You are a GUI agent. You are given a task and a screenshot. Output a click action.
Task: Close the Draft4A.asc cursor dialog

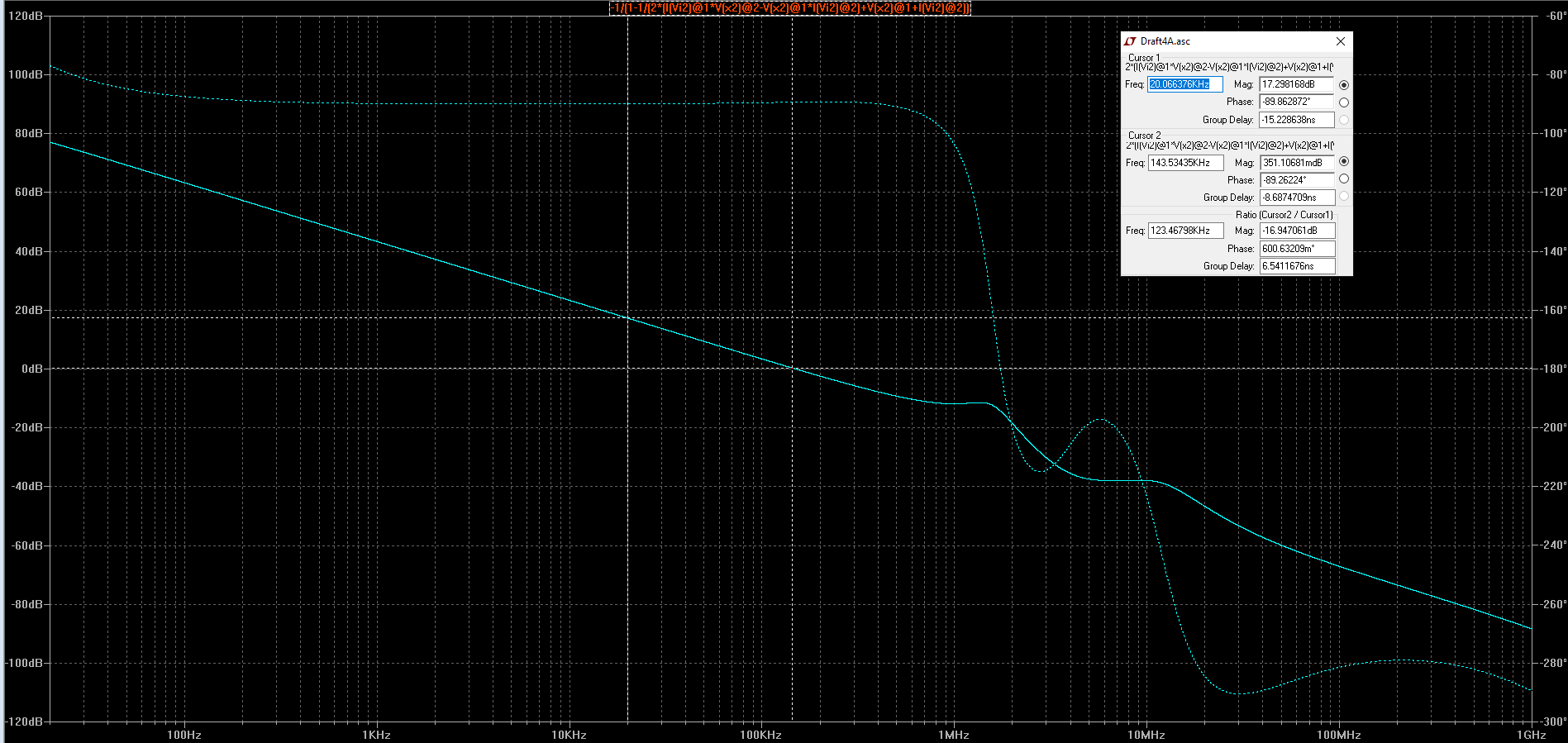(x=1341, y=41)
